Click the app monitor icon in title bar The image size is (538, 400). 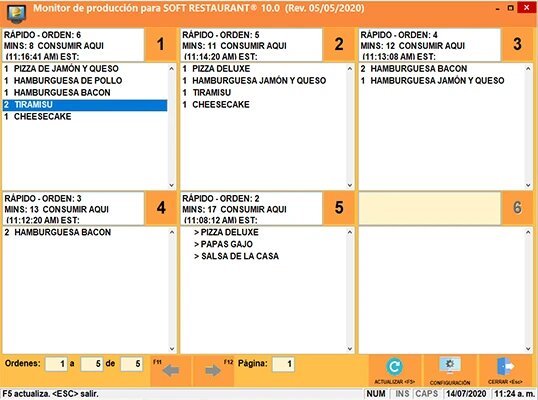(16, 14)
